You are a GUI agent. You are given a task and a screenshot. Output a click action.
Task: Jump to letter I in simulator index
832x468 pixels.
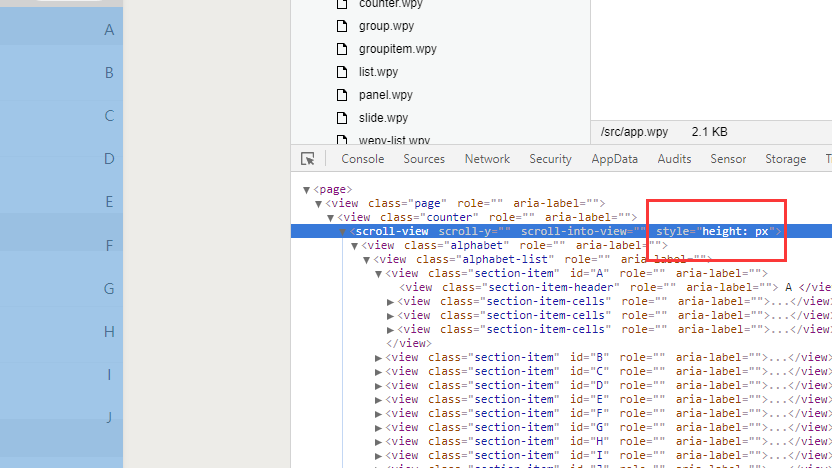click(x=109, y=375)
